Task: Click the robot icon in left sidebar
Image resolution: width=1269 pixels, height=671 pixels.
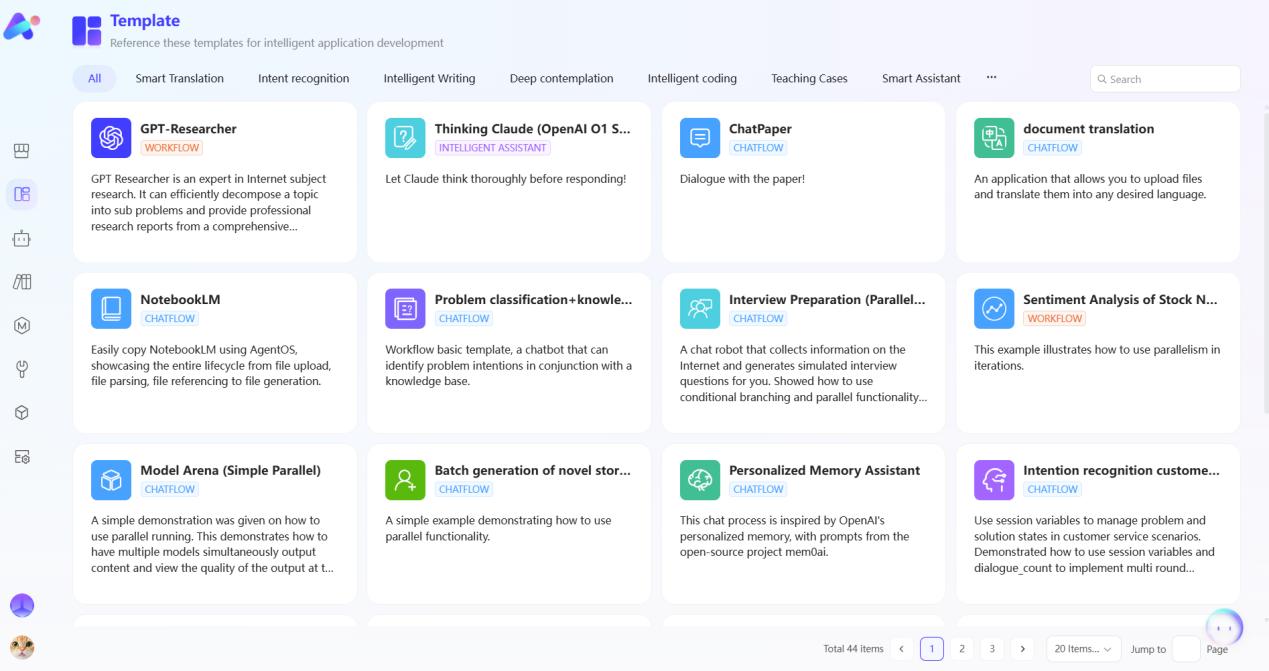Action: [21, 239]
